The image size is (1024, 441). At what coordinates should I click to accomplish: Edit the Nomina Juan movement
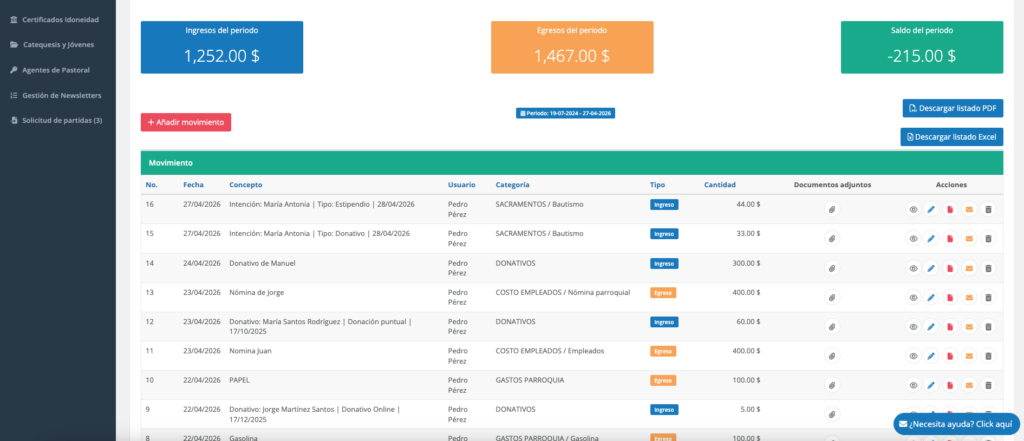[x=931, y=356]
